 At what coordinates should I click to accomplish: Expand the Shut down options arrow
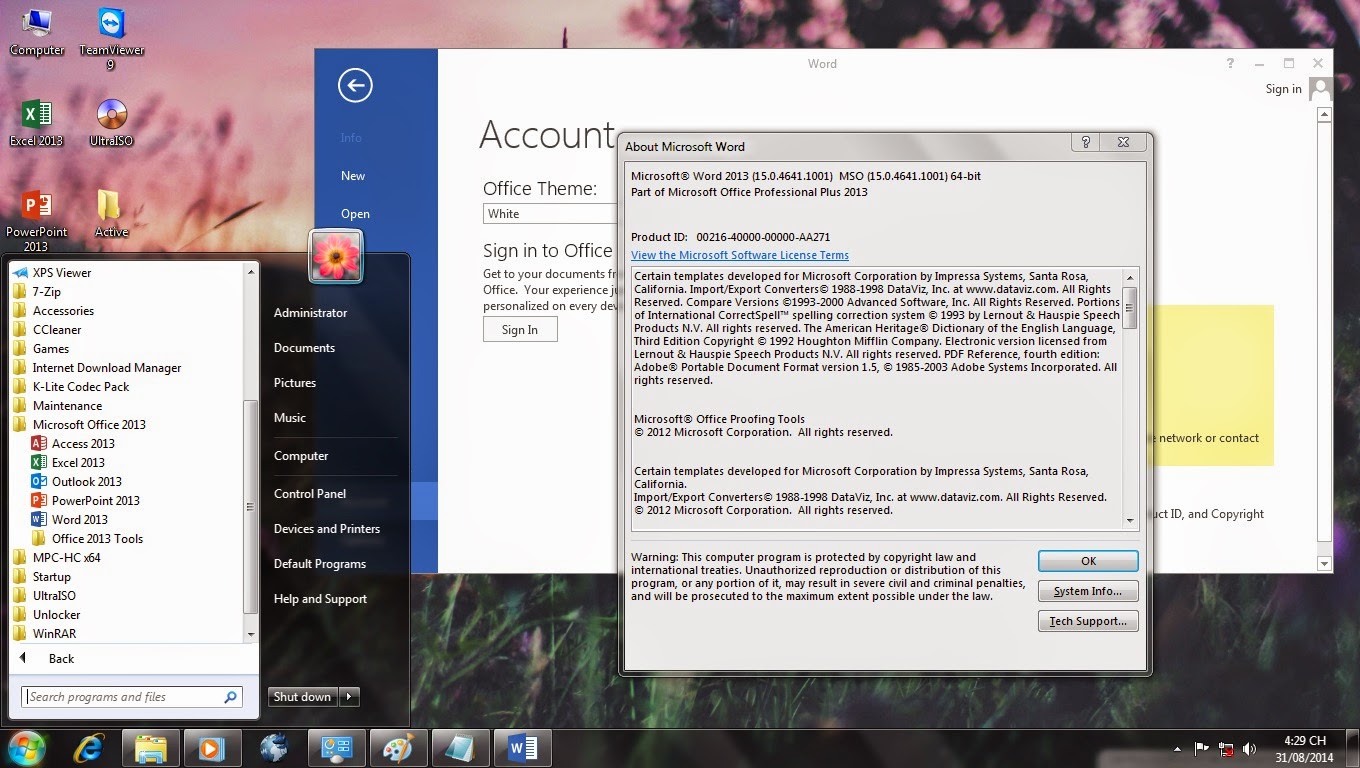349,697
